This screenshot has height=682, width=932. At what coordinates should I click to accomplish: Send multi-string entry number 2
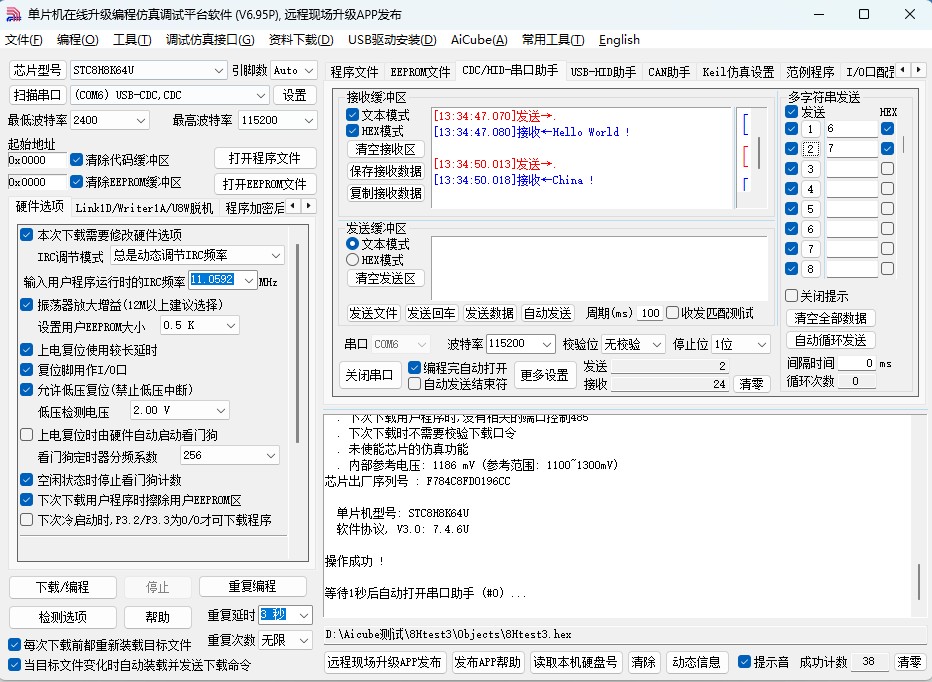(x=811, y=149)
